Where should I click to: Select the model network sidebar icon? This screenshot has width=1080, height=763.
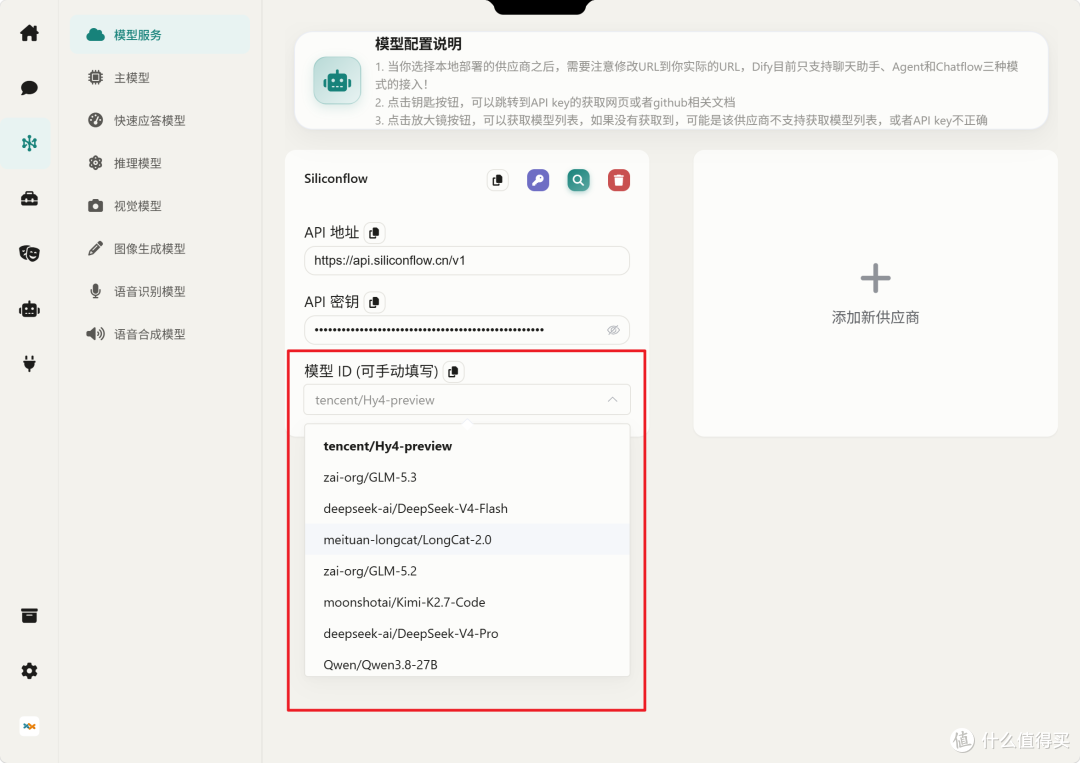pyautogui.click(x=29, y=143)
